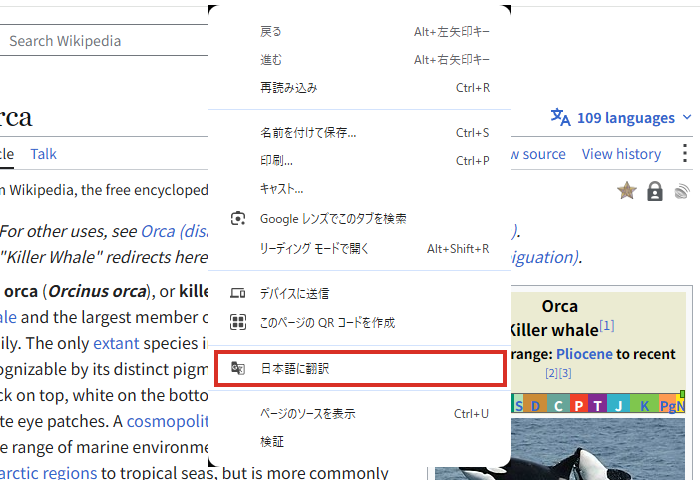The width and height of the screenshot is (700, 480).
Task: Select 戻る (Back) in context menu
Action: click(359, 32)
